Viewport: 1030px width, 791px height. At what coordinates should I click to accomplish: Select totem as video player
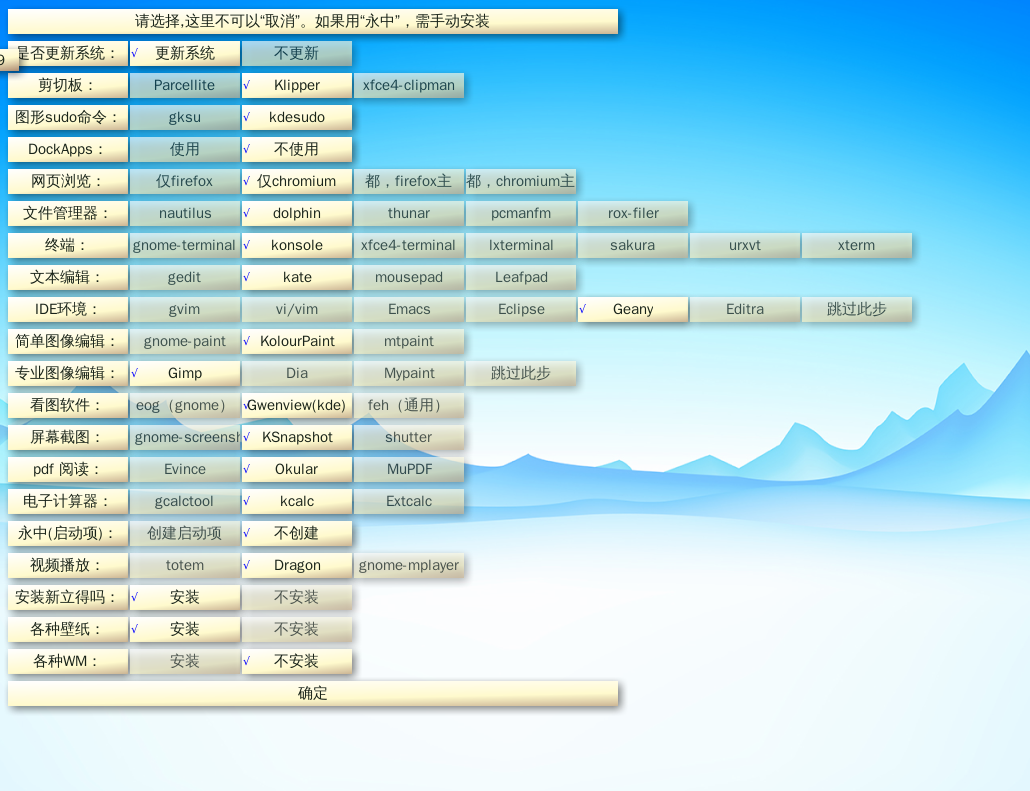(x=185, y=566)
